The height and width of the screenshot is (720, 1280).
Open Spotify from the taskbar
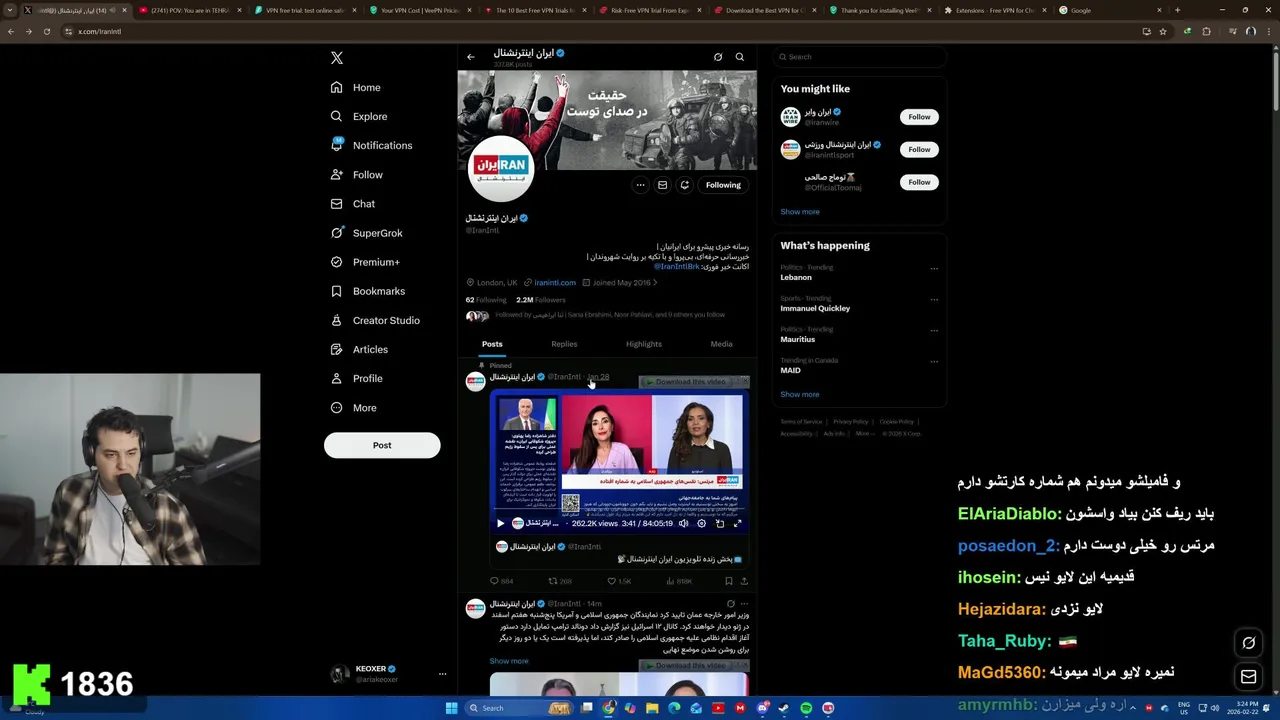pos(806,708)
